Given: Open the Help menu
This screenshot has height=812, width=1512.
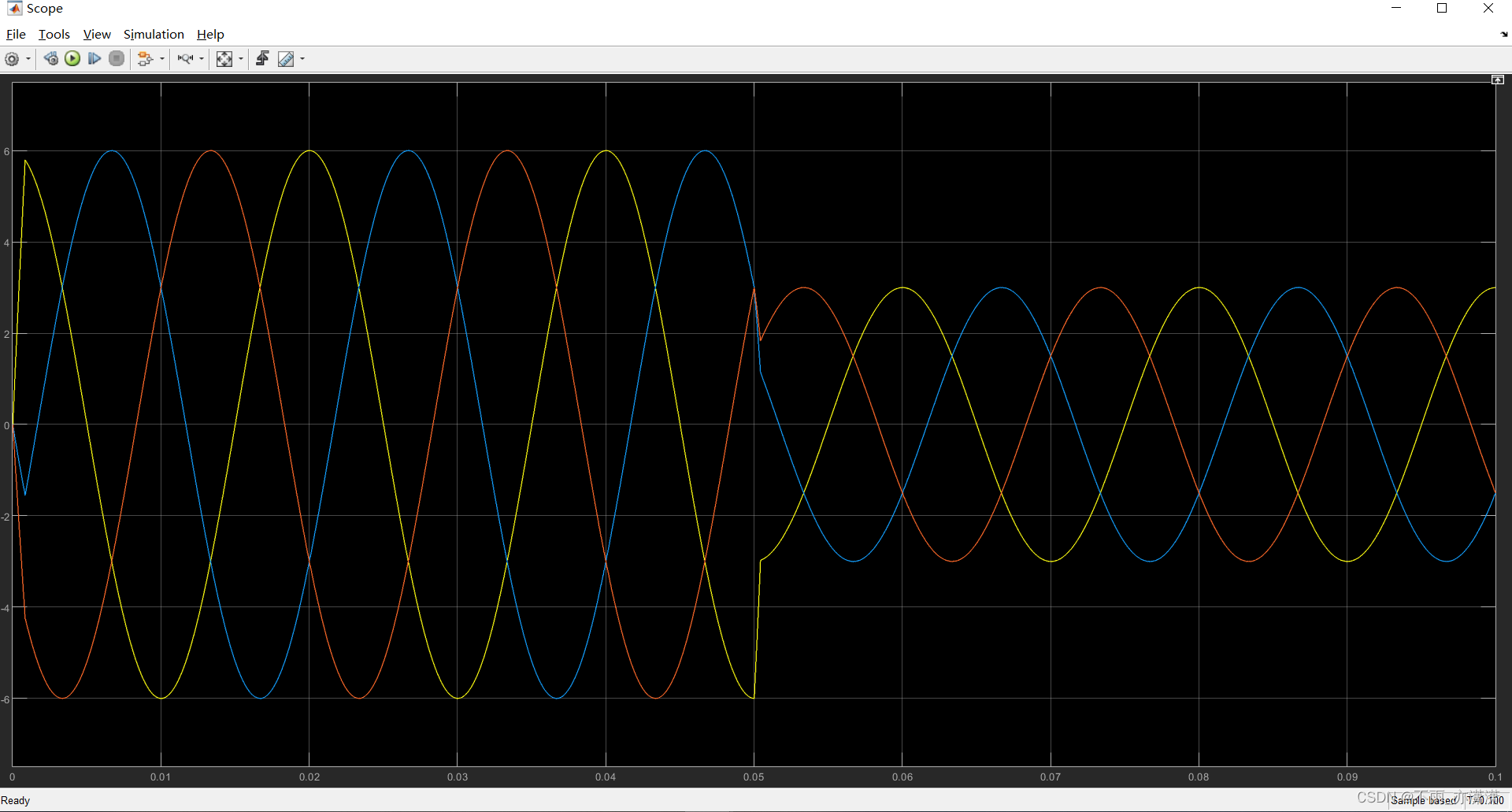Looking at the screenshot, I should 210,35.
